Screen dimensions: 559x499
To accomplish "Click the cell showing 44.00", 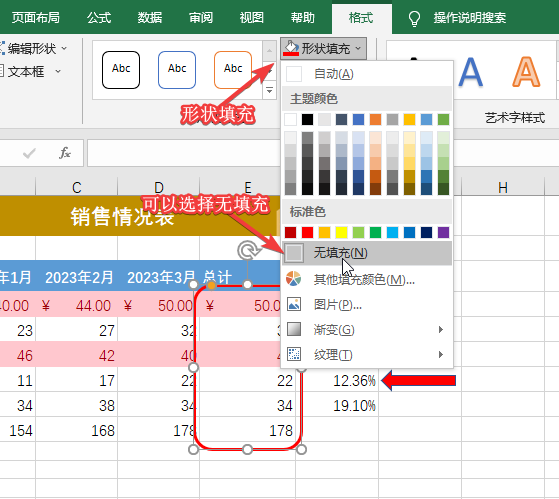I will 76,305.
